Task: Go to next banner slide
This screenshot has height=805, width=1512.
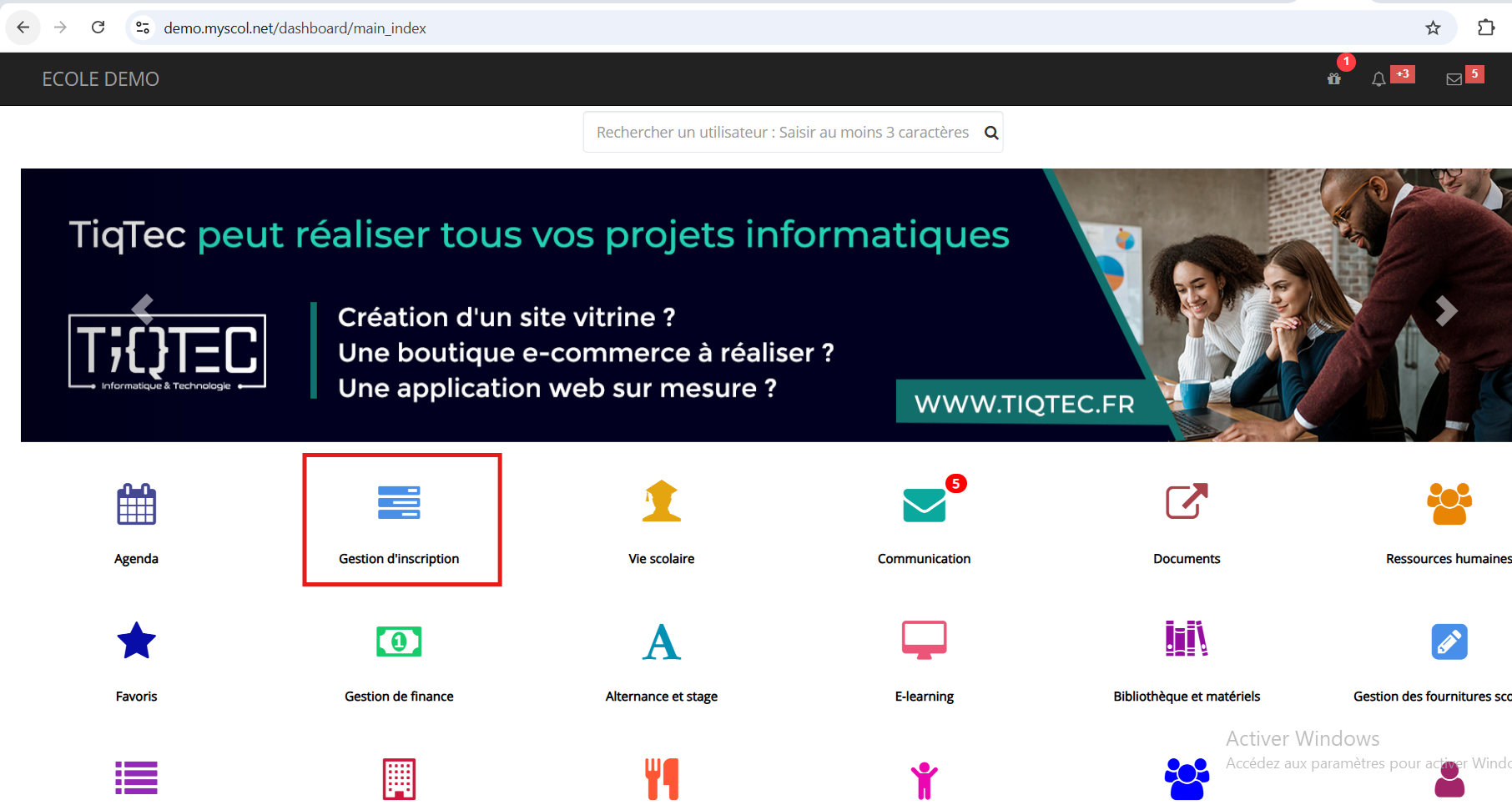Action: 1446,311
